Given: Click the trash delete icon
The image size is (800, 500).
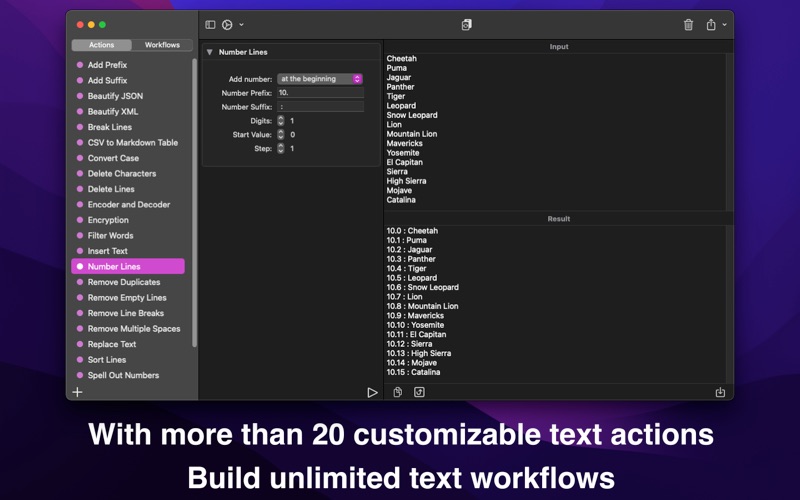Looking at the screenshot, I should [688, 24].
